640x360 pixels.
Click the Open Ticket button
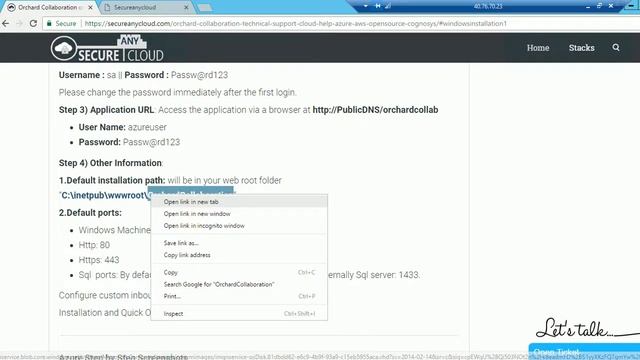point(584,351)
